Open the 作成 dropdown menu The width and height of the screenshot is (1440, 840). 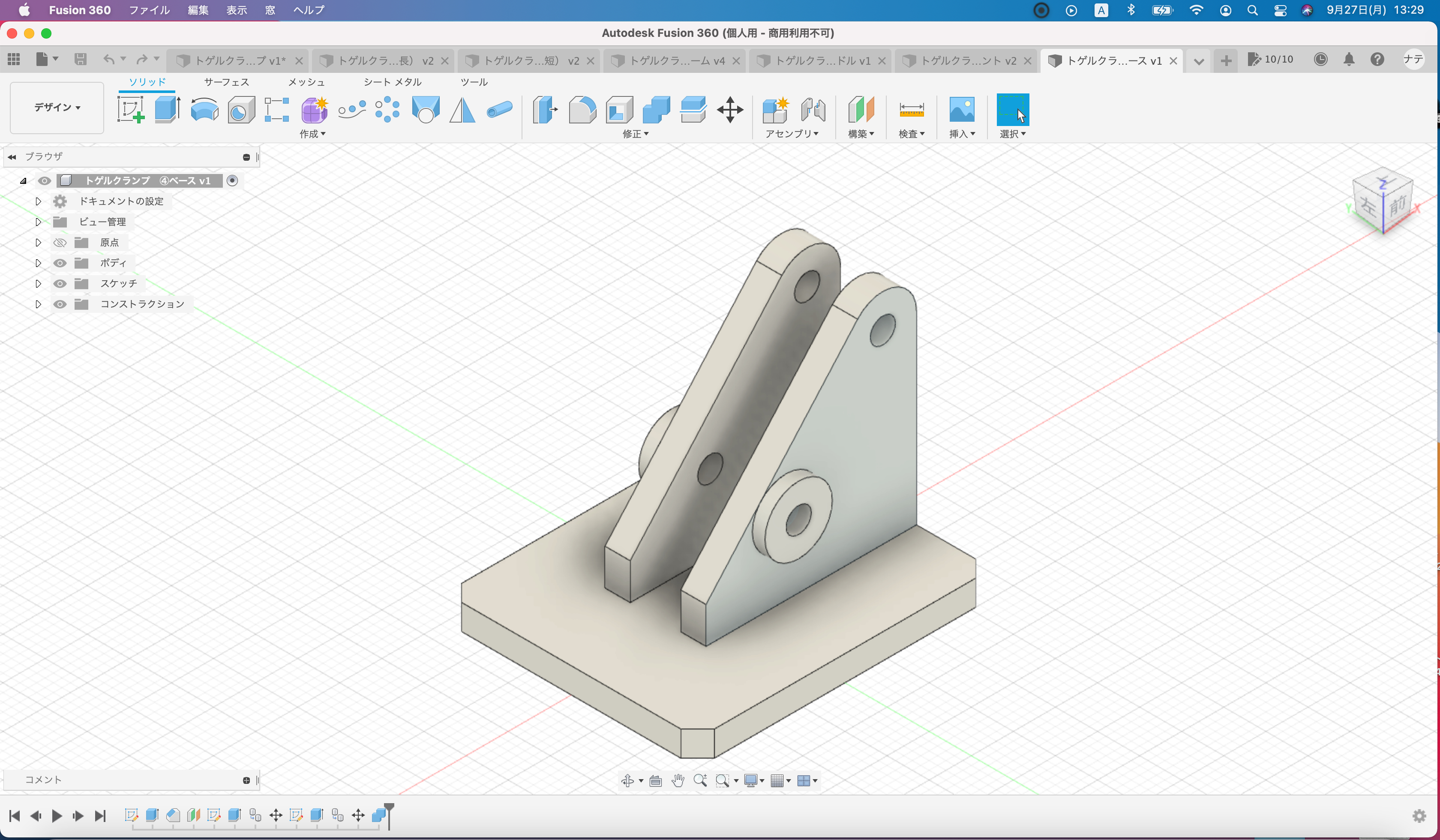click(312, 134)
